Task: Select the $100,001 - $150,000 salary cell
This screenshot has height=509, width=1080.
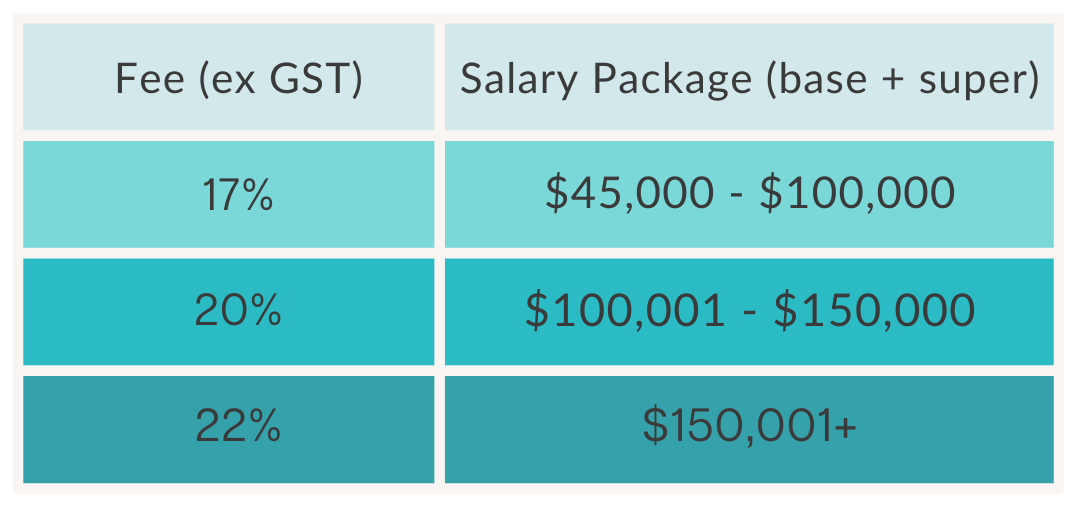Action: point(749,311)
